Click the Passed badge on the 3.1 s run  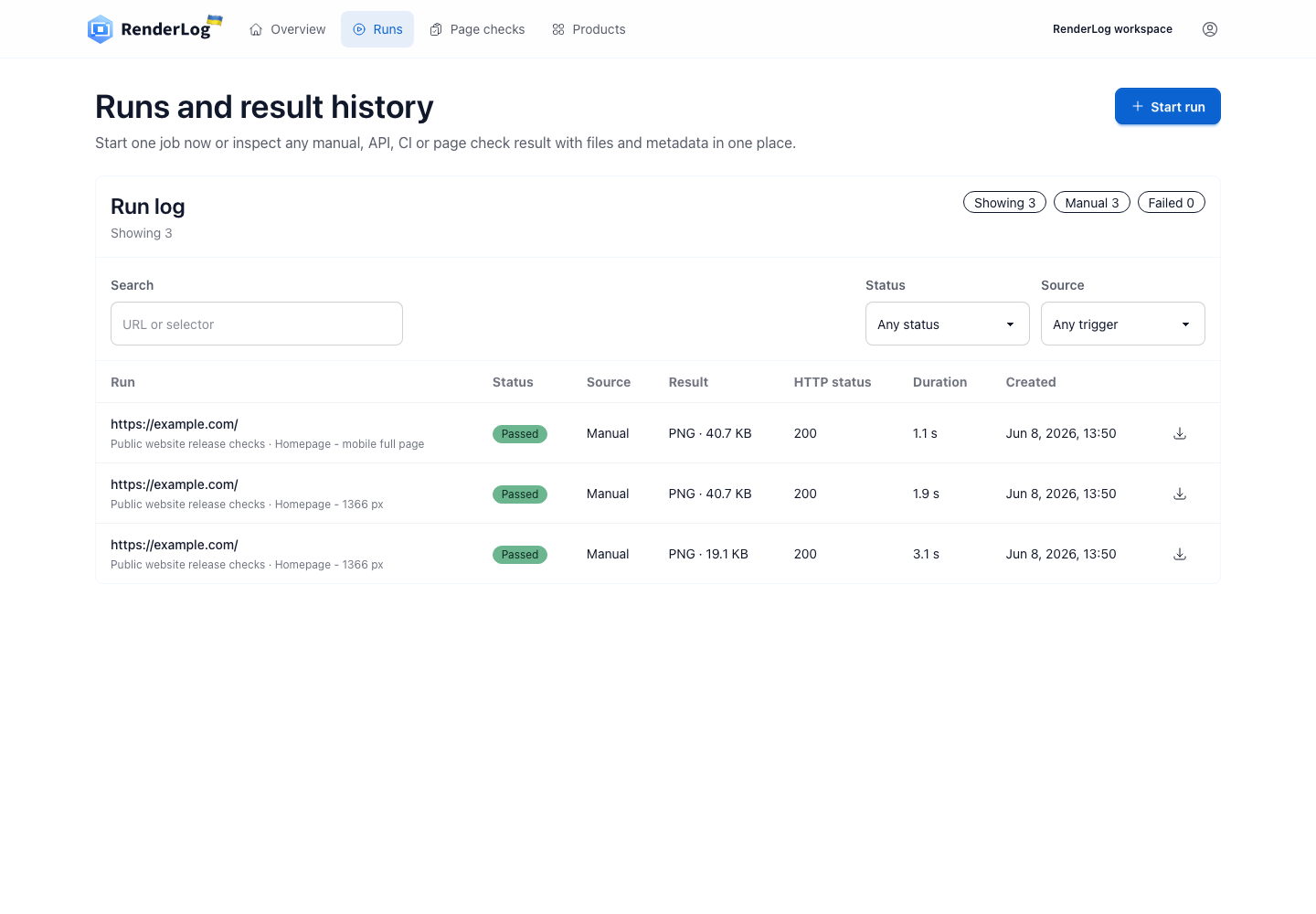[x=520, y=554]
